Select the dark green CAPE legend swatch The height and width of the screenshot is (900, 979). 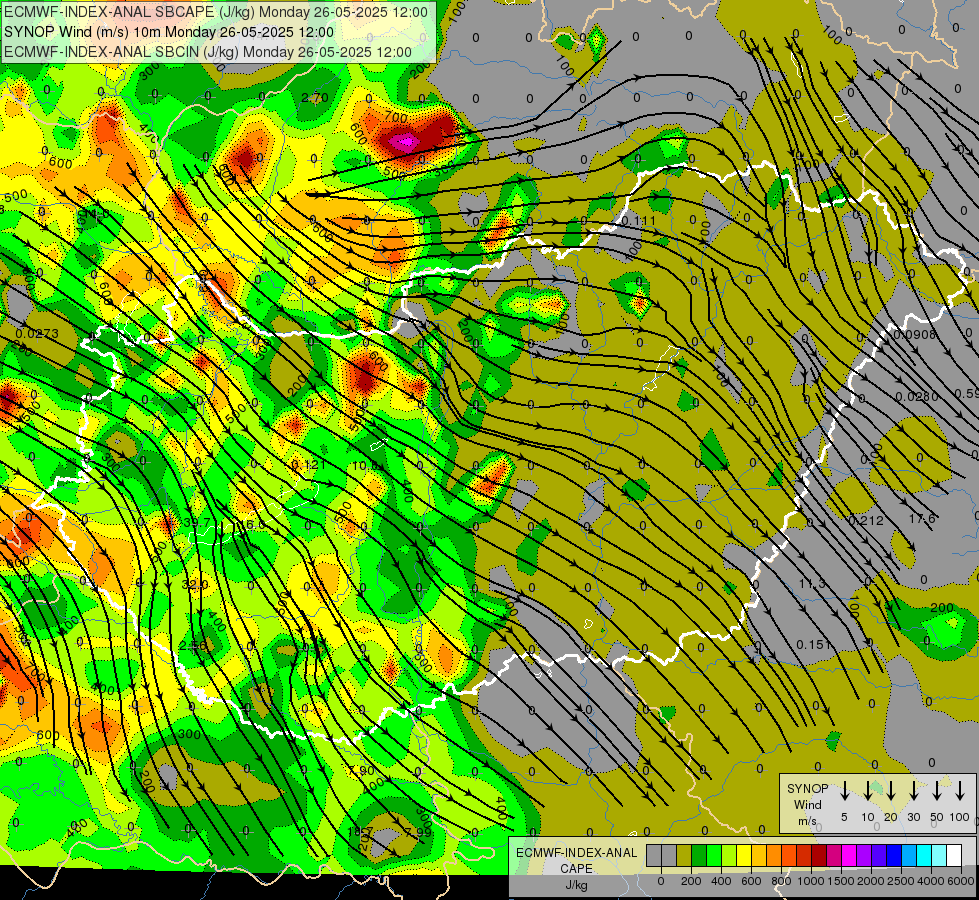(x=699, y=855)
